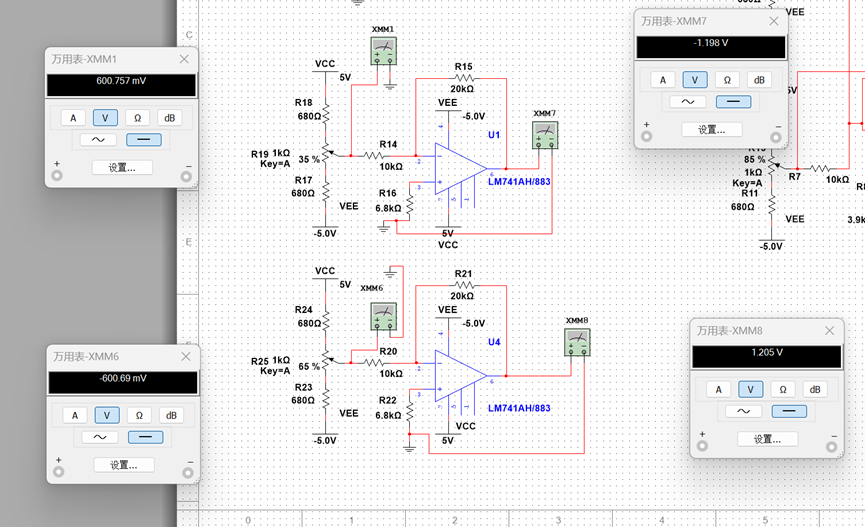The width and height of the screenshot is (865, 527).
Task: Open the XMM7 multimeter instrument icon
Action: 545,135
